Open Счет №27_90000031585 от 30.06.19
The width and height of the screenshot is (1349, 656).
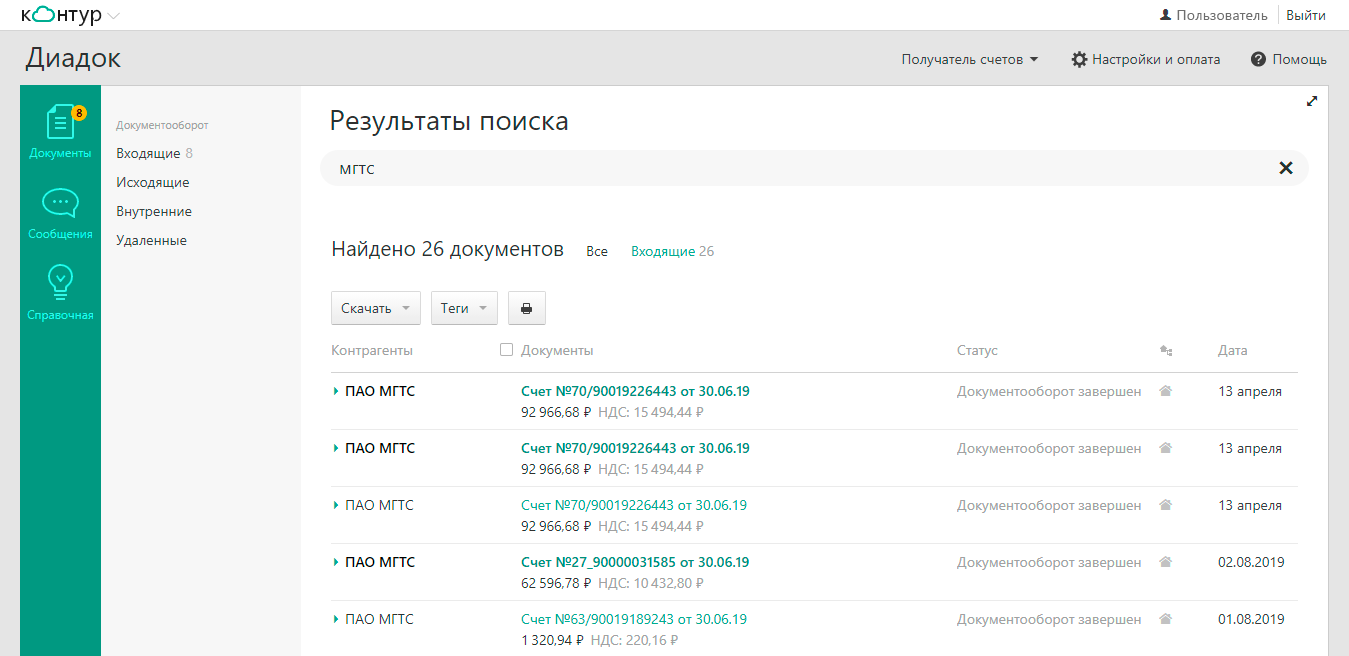(x=635, y=562)
